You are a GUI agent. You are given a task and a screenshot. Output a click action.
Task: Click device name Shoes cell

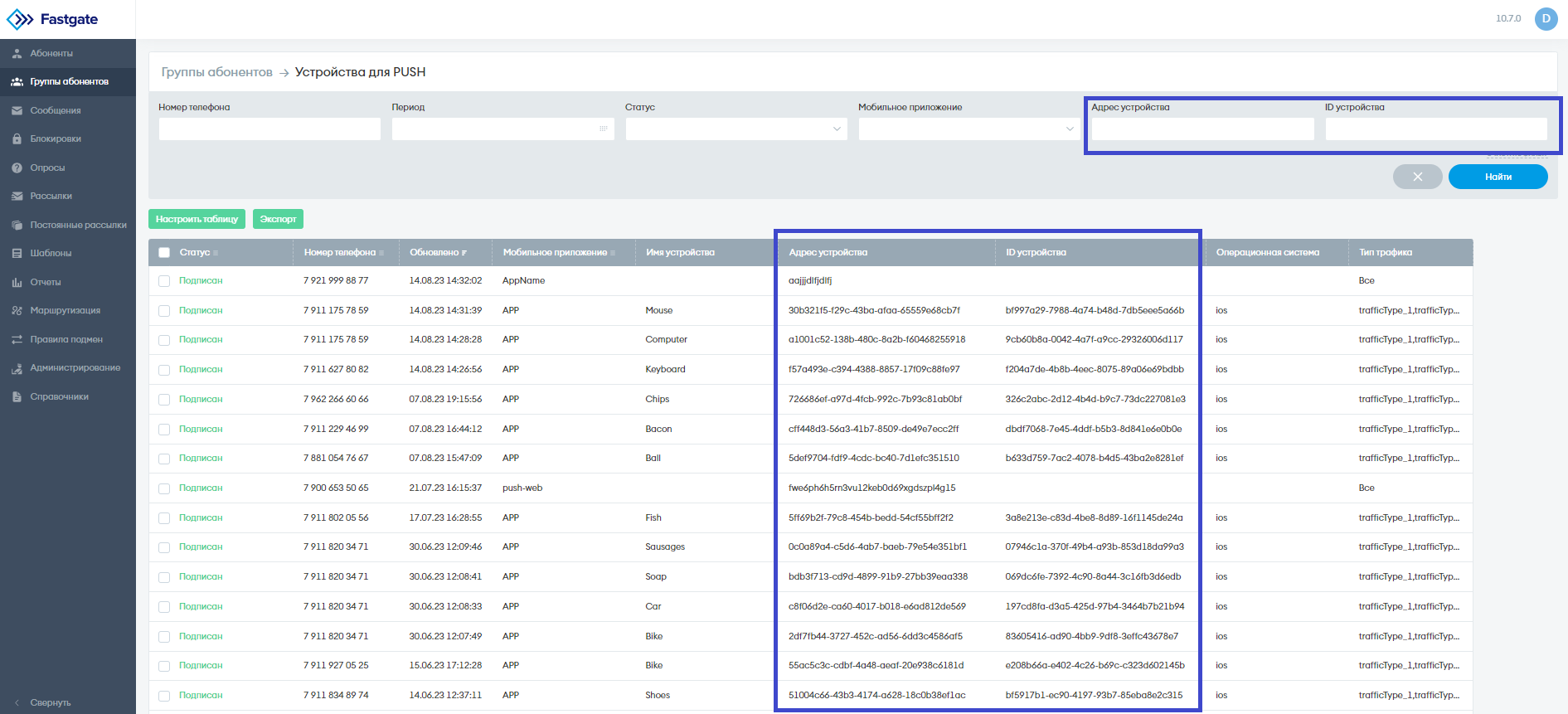658,696
